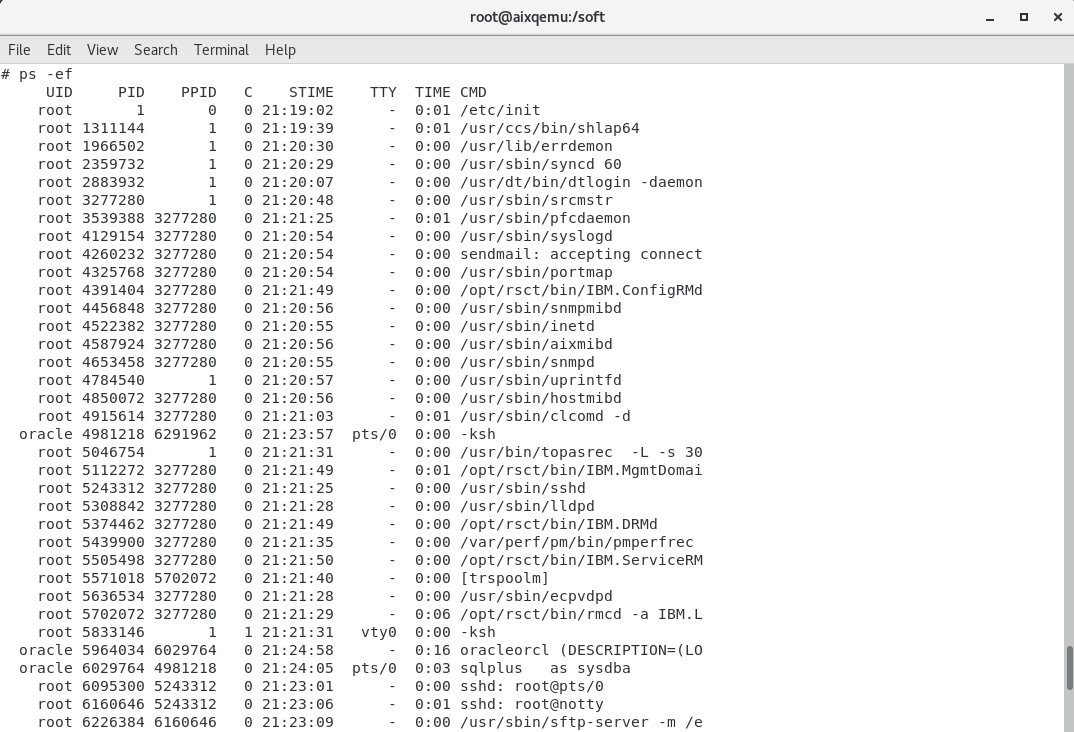
Task: Open the Help menu
Action: point(280,49)
